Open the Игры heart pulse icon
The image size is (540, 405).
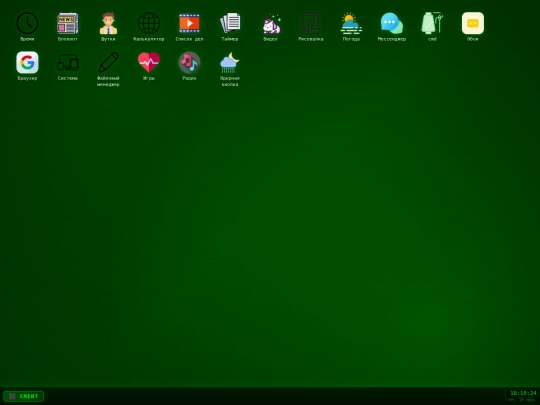(x=149, y=63)
